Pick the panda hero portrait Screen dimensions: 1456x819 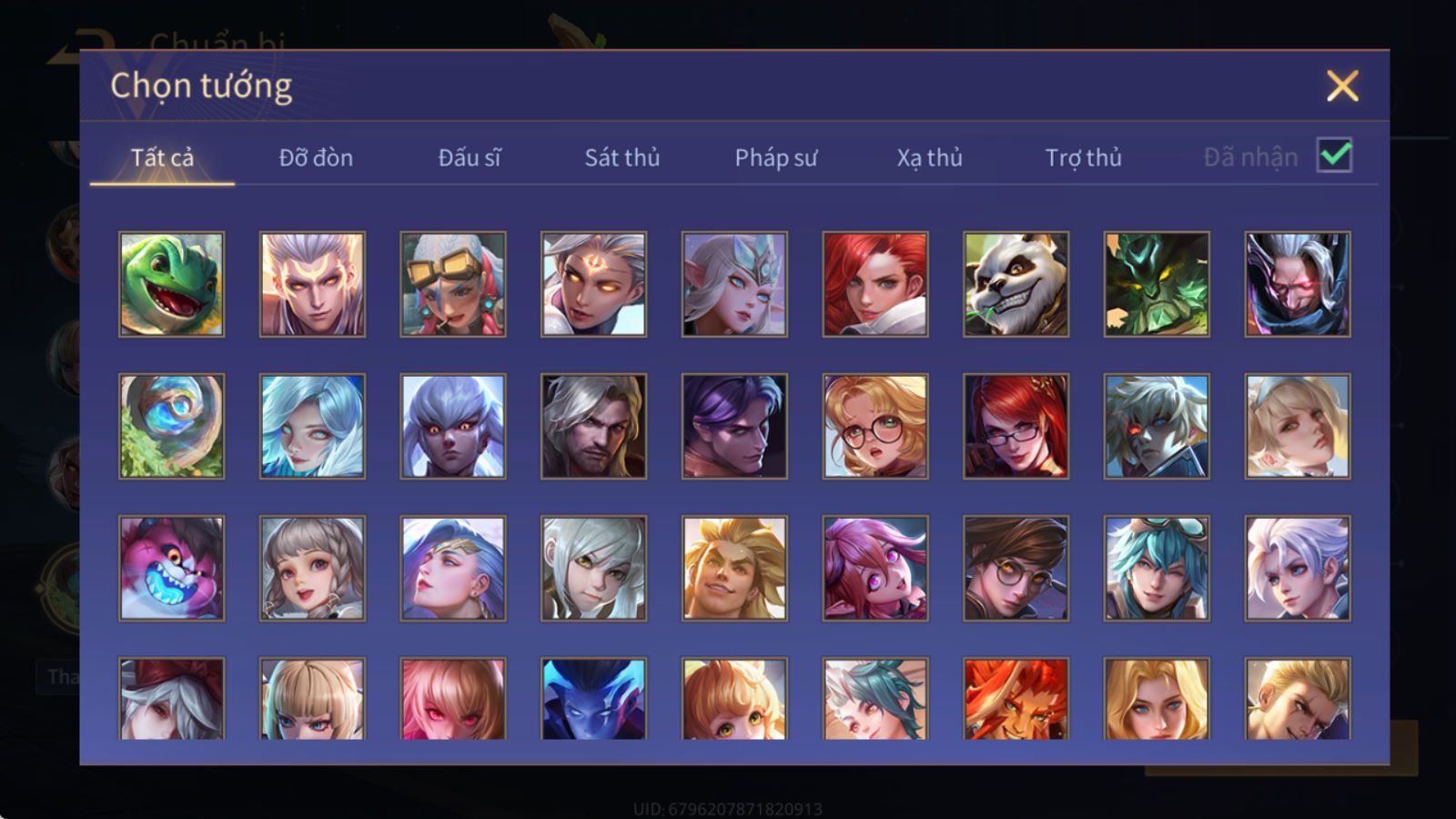click(x=1016, y=284)
